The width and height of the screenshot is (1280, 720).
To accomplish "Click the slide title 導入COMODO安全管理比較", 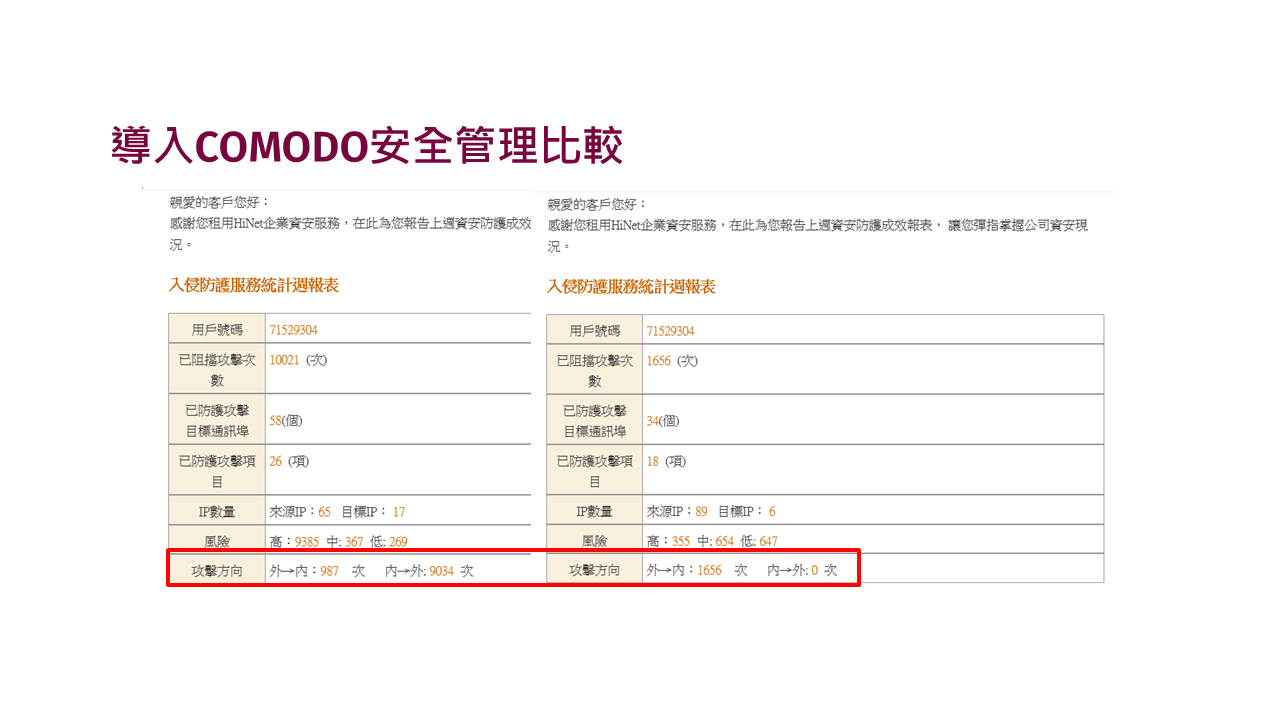I will pos(367,146).
